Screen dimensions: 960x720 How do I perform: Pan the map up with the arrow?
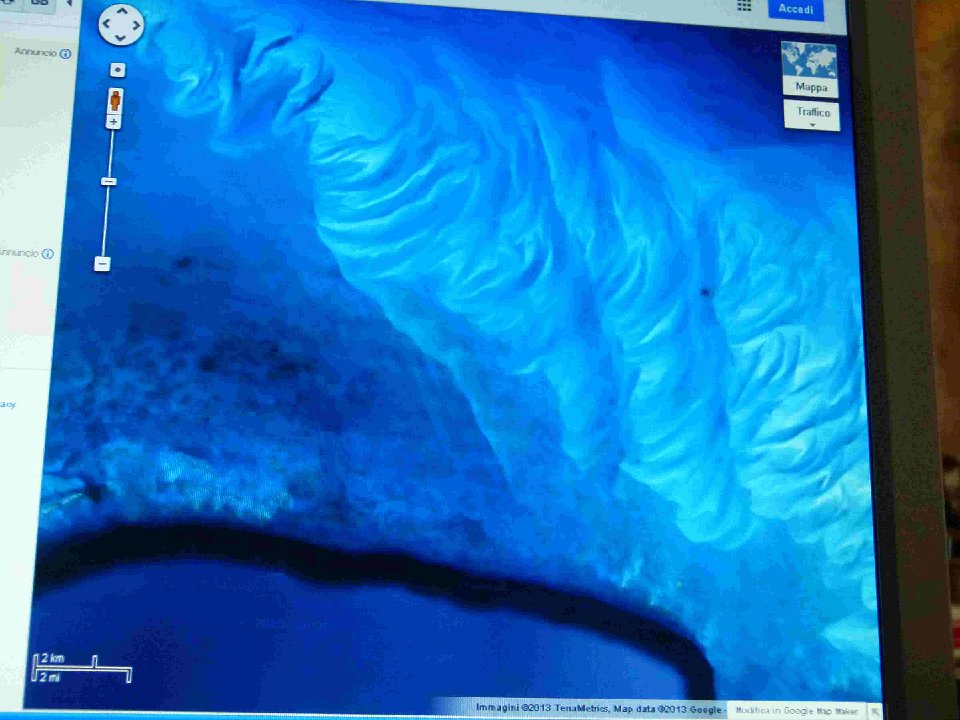coord(122,11)
